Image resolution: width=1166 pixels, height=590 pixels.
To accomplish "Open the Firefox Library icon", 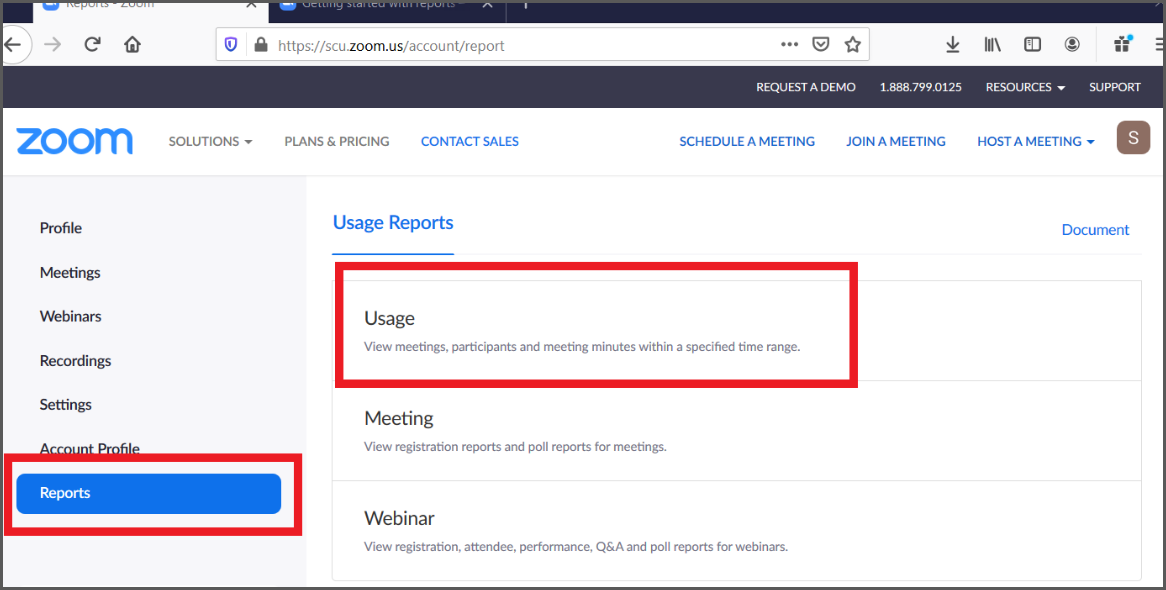I will click(x=992, y=44).
